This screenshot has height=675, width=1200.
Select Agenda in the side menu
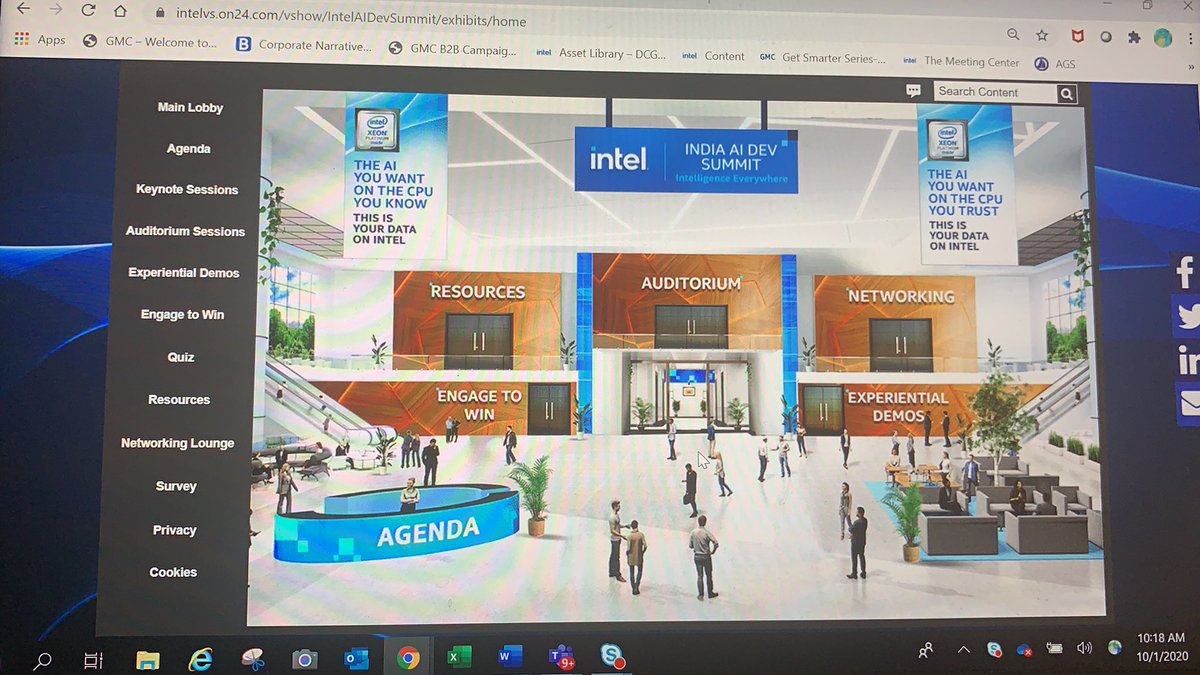point(188,148)
